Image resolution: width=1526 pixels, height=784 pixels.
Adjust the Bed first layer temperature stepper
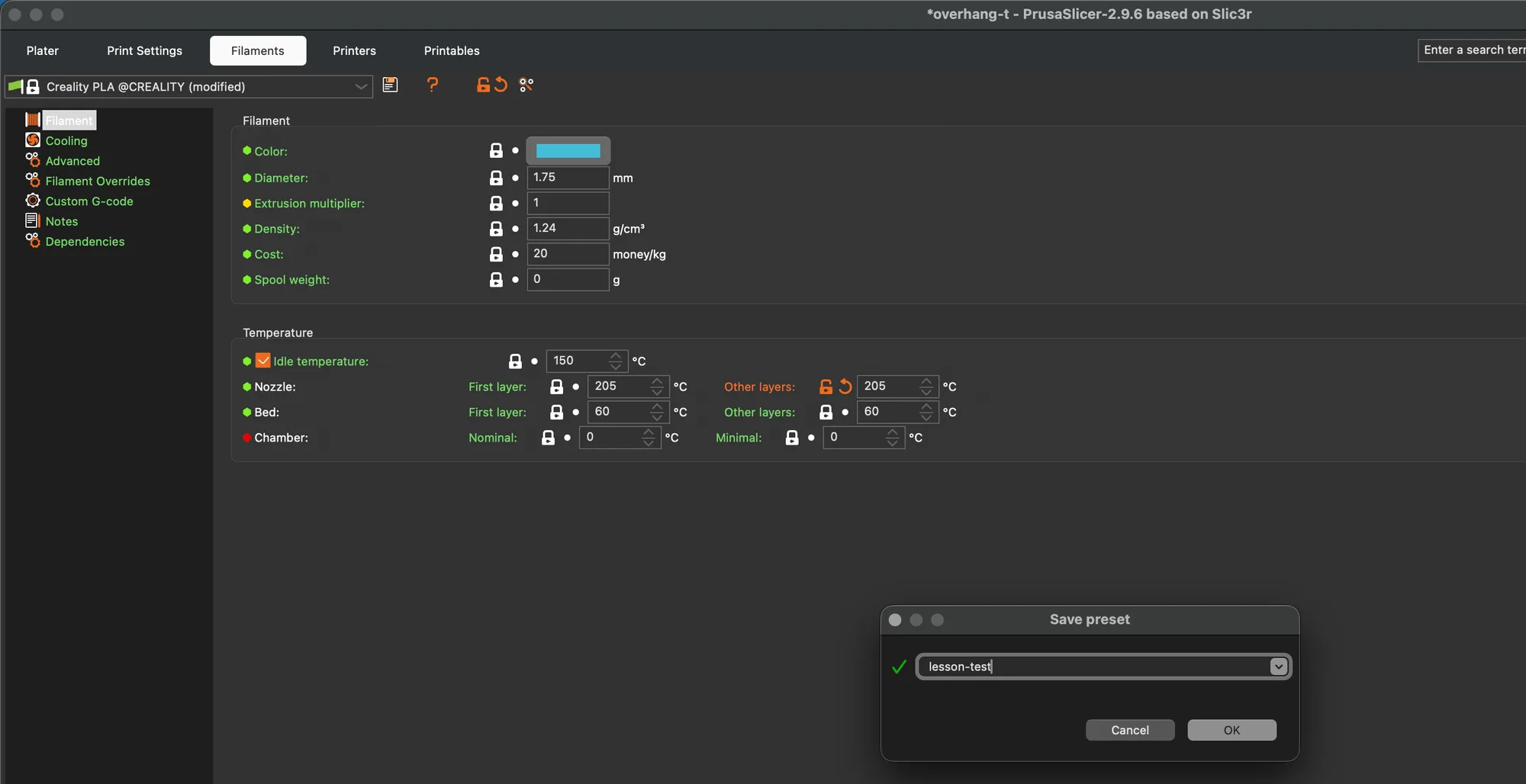(657, 412)
